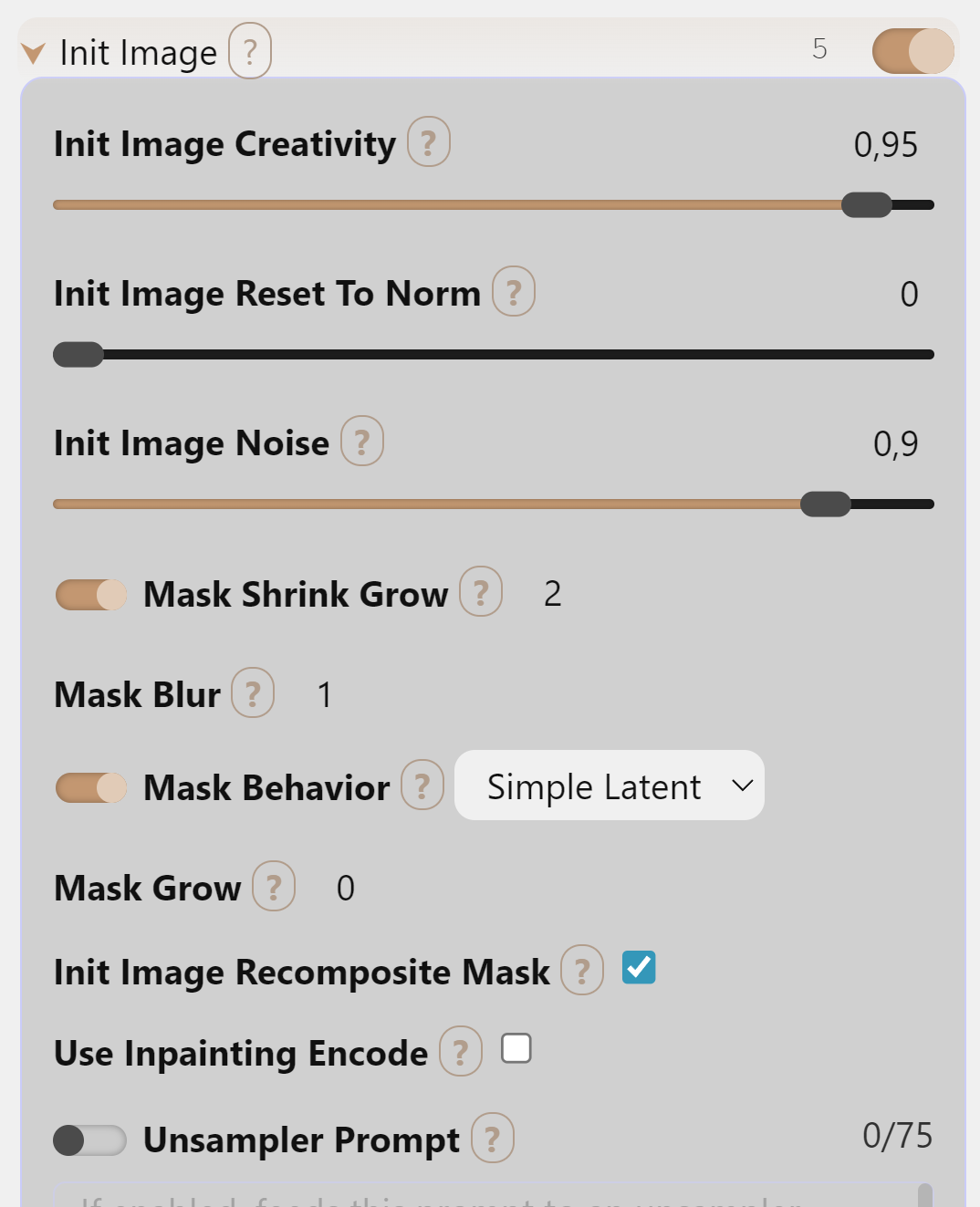Uncheck Init Image Recomposite Mask checkbox
Viewport: 980px width, 1207px height.
(x=639, y=968)
